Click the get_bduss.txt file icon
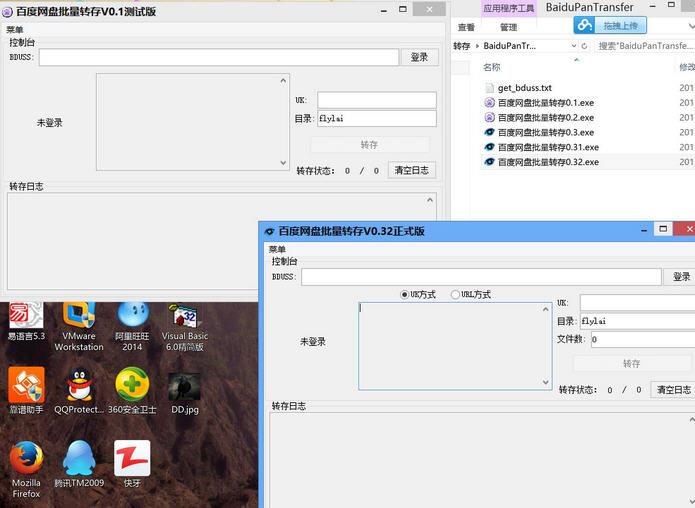The height and width of the screenshot is (508, 695). [x=489, y=88]
